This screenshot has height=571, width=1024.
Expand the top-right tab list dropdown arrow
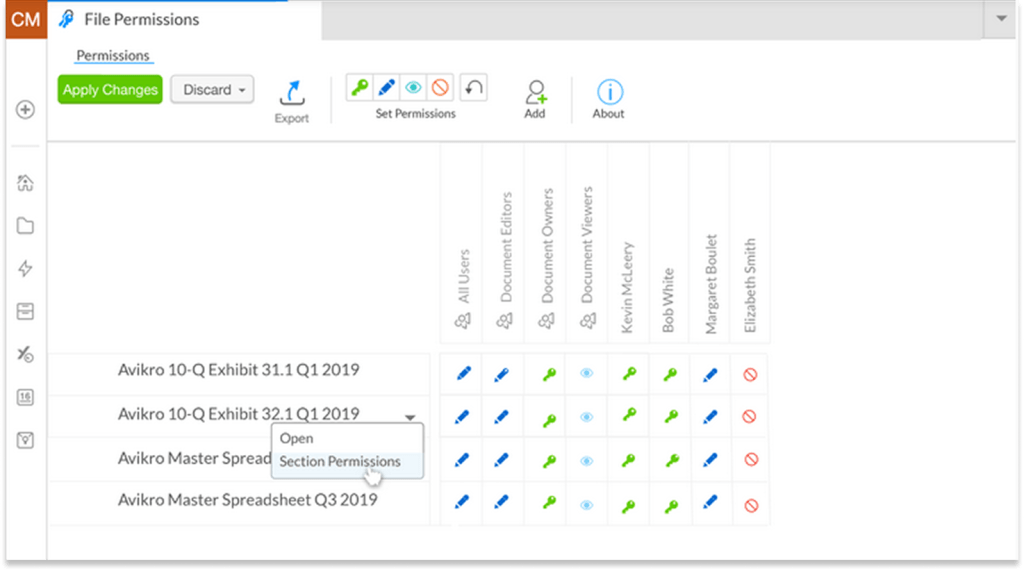[x=999, y=19]
